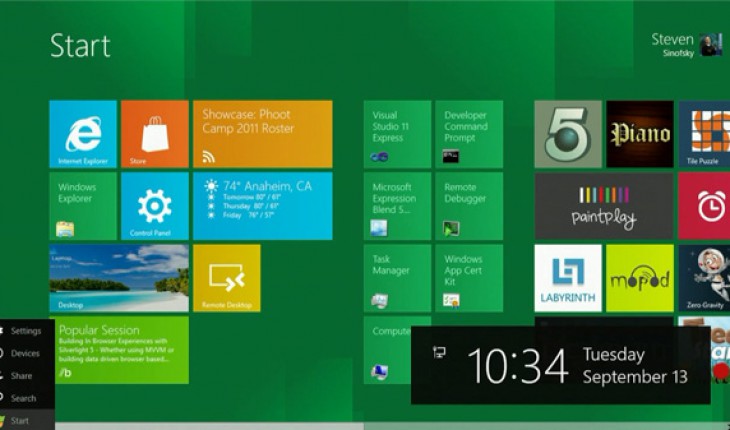Viewport: 730px width, 430px height.
Task: Click the horizontal scrollbar at the bottom
Action: pos(392,426)
